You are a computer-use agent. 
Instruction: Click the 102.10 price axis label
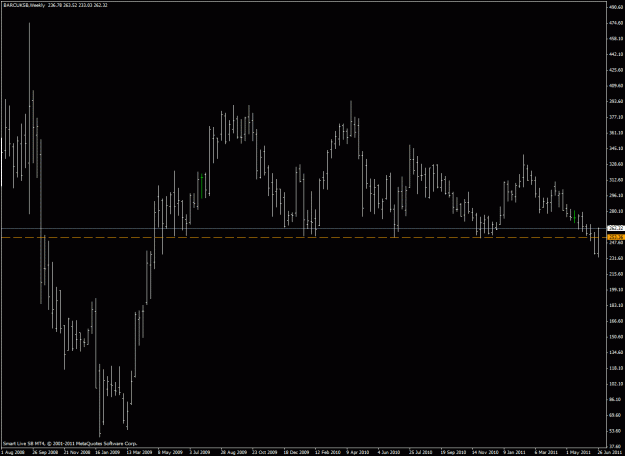[x=616, y=383]
